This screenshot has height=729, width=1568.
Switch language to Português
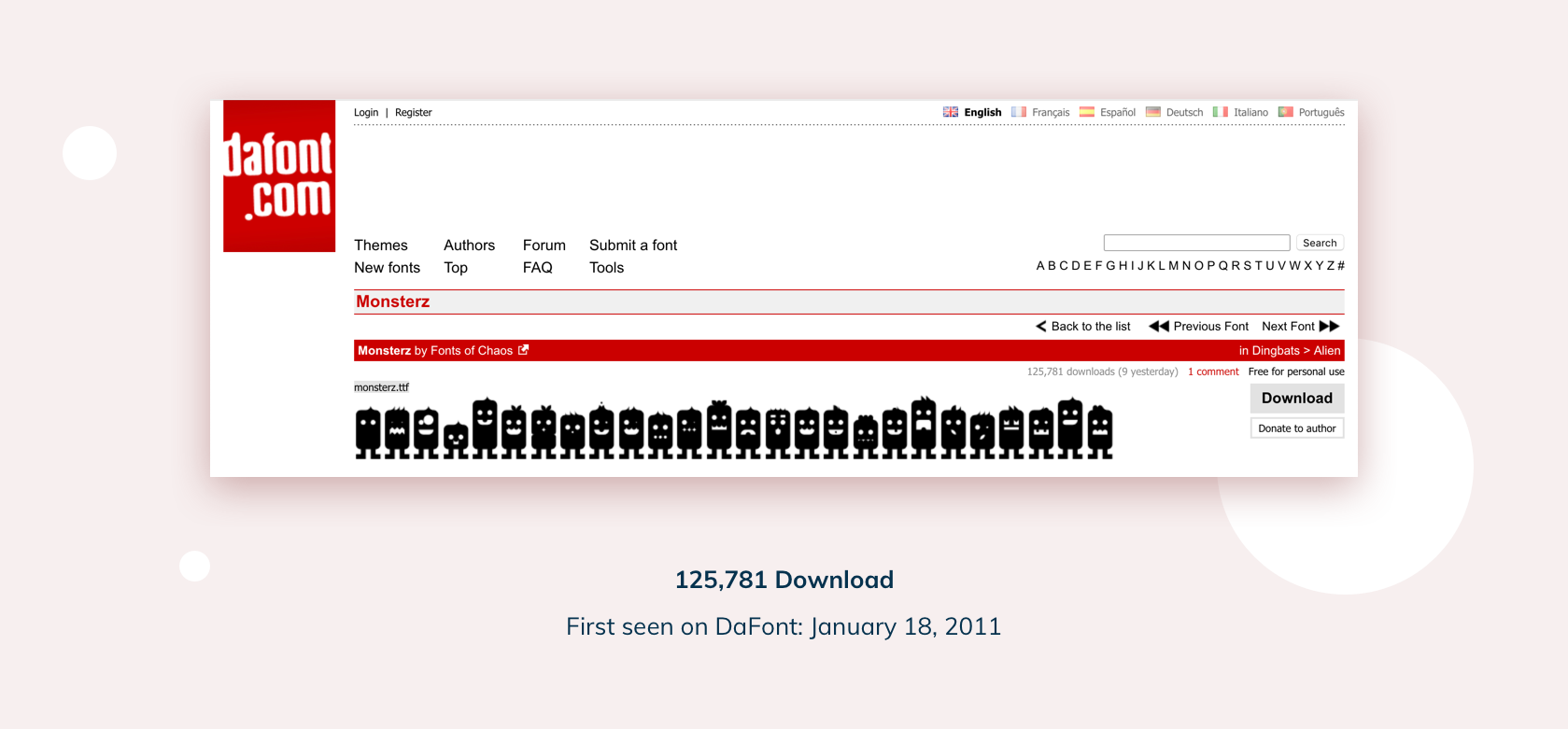coord(1321,112)
